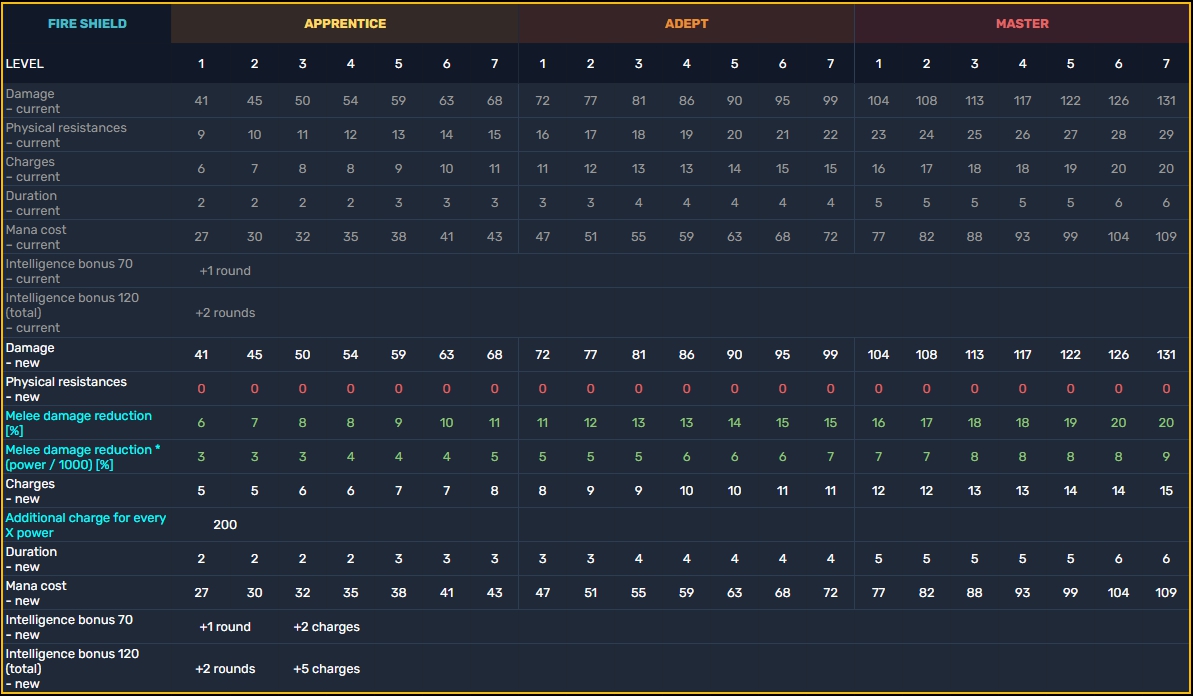Click the 'Melee damage reduction [%]' row label
This screenshot has width=1193, height=696.
click(x=78, y=423)
